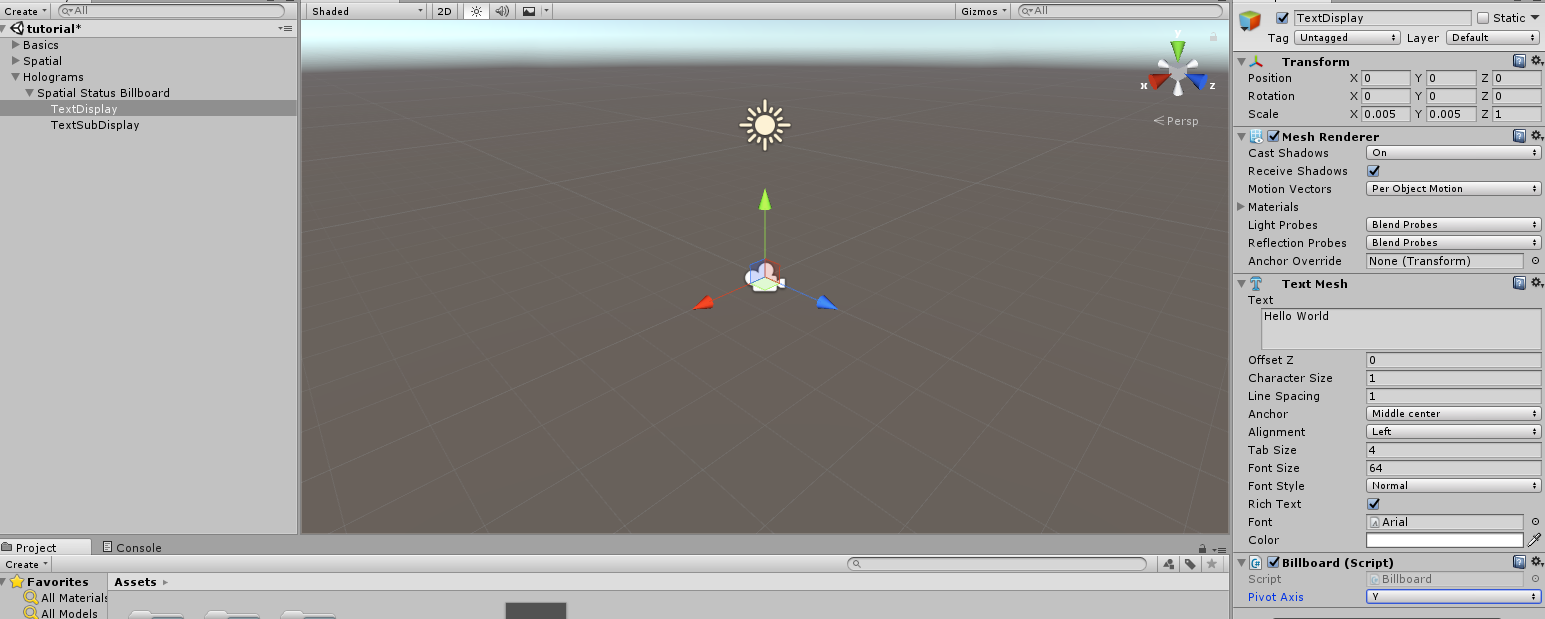This screenshot has height=619, width=1545.
Task: Pick a color with the eyedropper icon
Action: (x=1535, y=540)
